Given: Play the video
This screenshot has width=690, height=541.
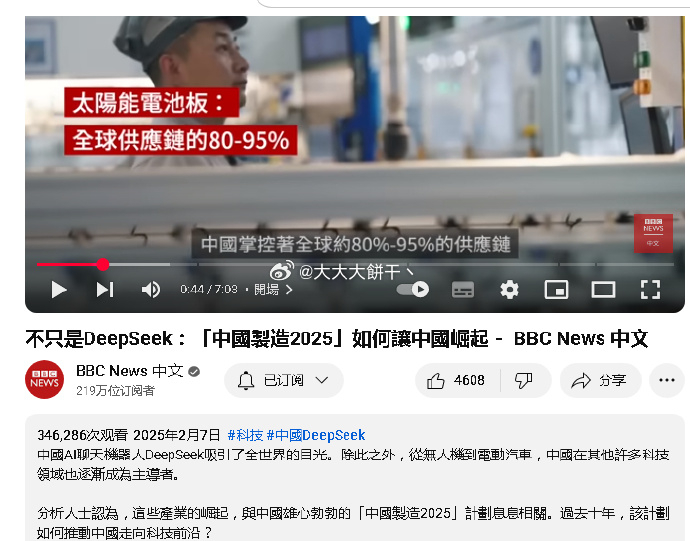Looking at the screenshot, I should (59, 290).
